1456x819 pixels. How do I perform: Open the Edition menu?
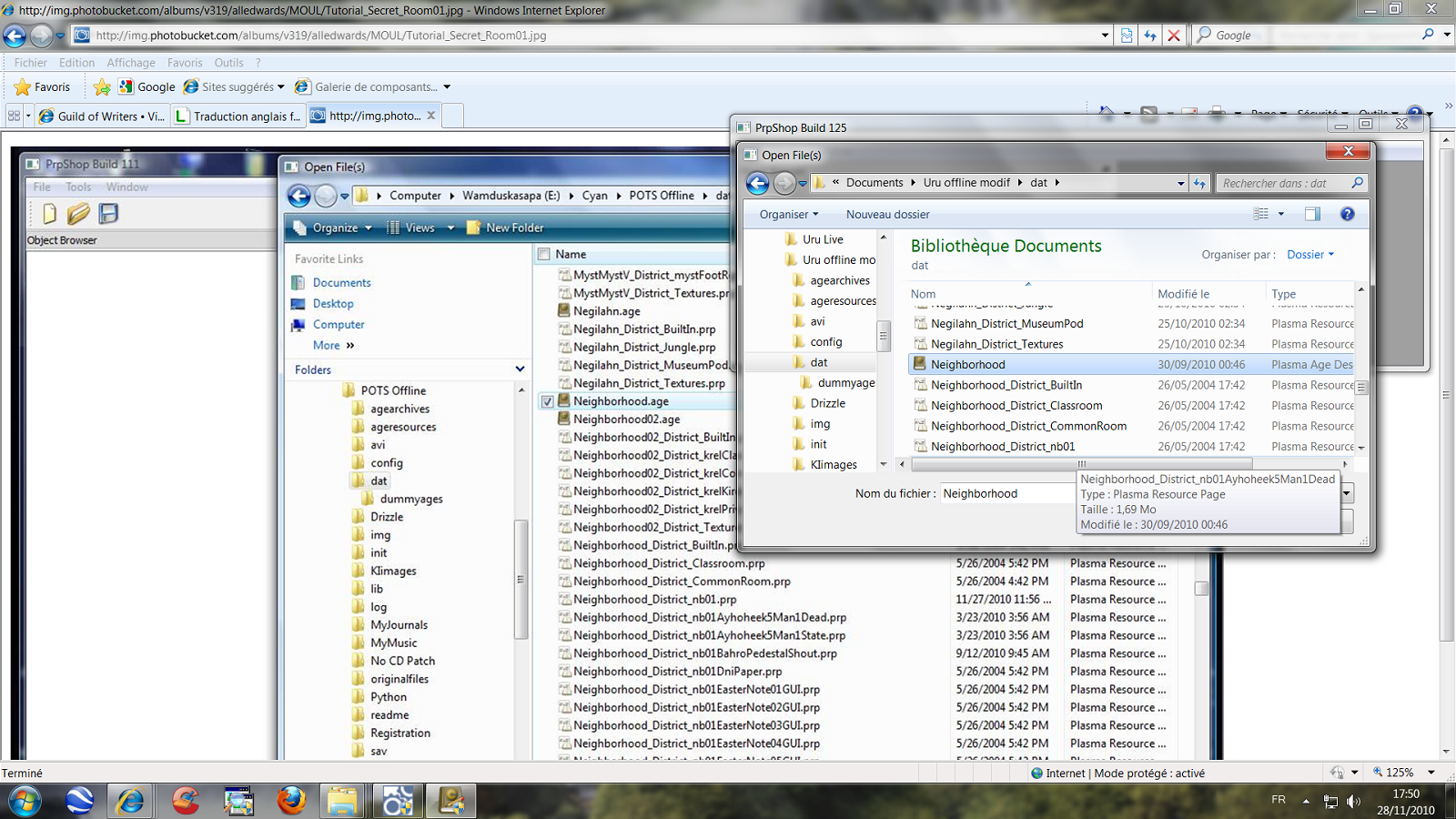pos(76,63)
